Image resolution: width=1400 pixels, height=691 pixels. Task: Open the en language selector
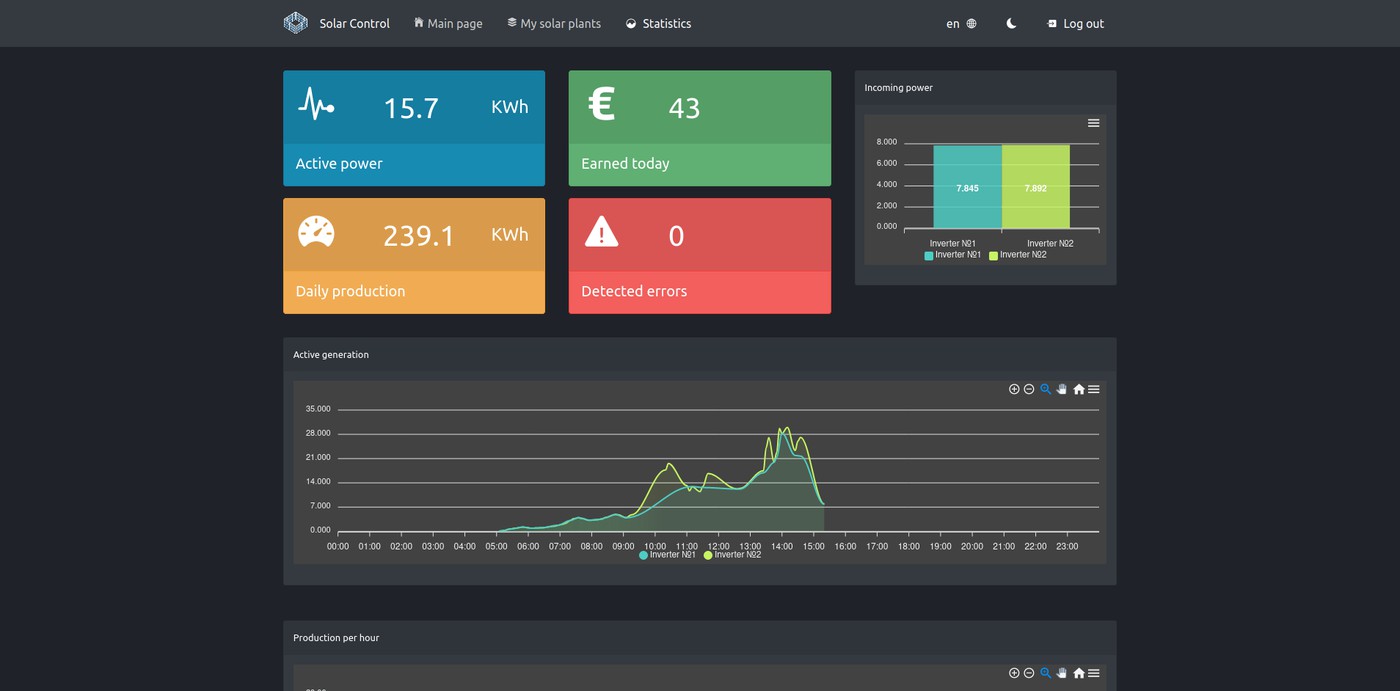[960, 23]
